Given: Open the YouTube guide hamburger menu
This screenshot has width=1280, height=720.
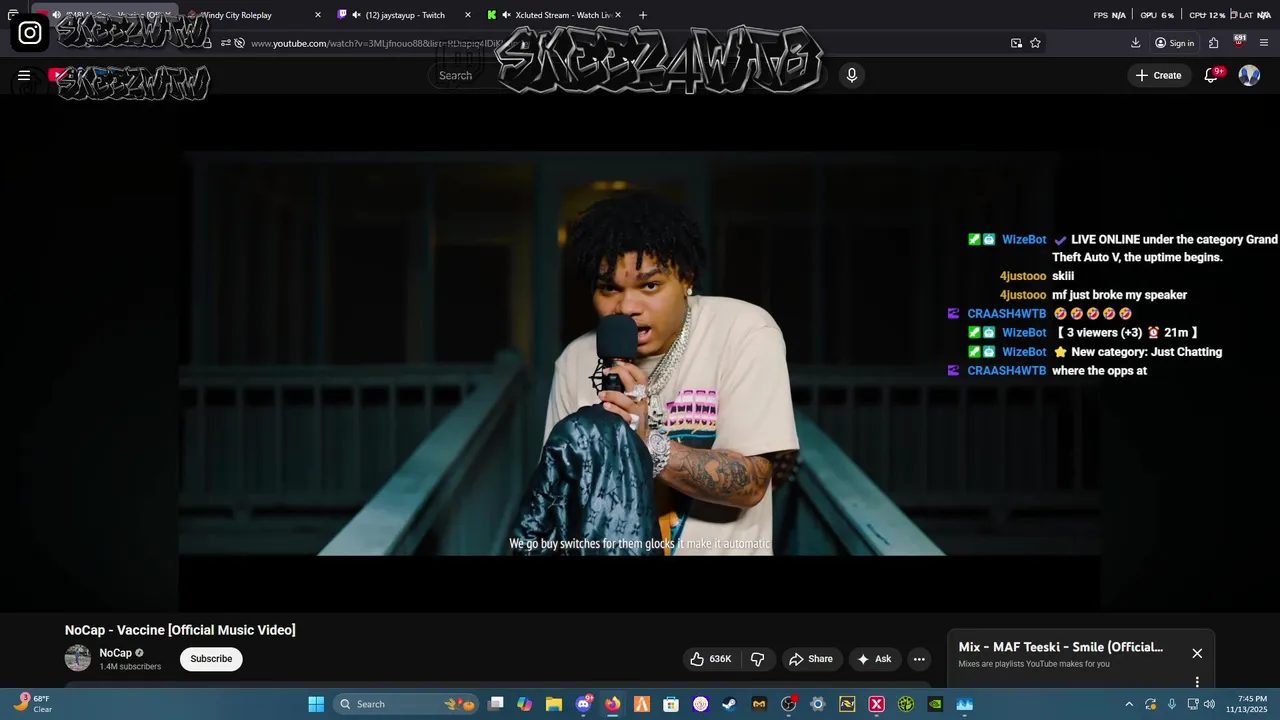Looking at the screenshot, I should pos(24,75).
